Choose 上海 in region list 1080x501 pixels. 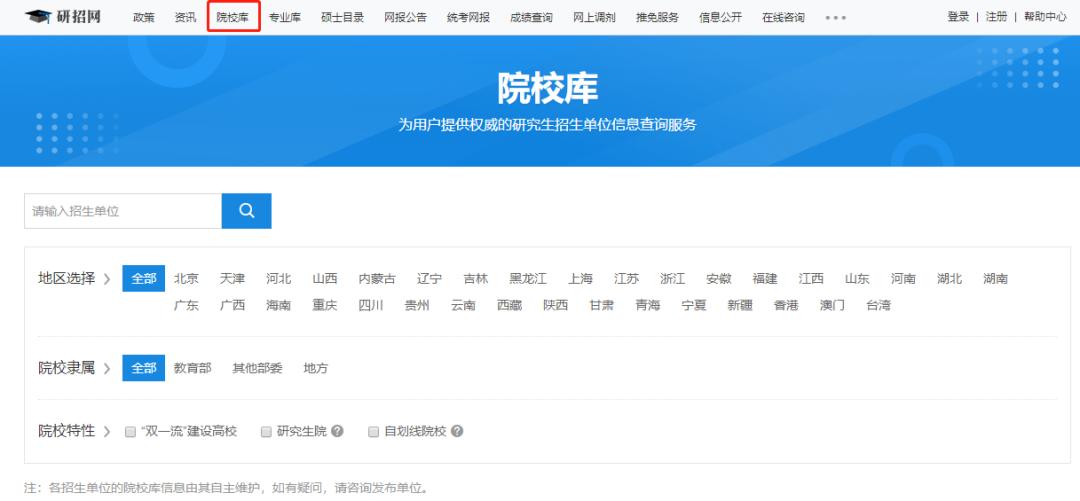coord(581,279)
